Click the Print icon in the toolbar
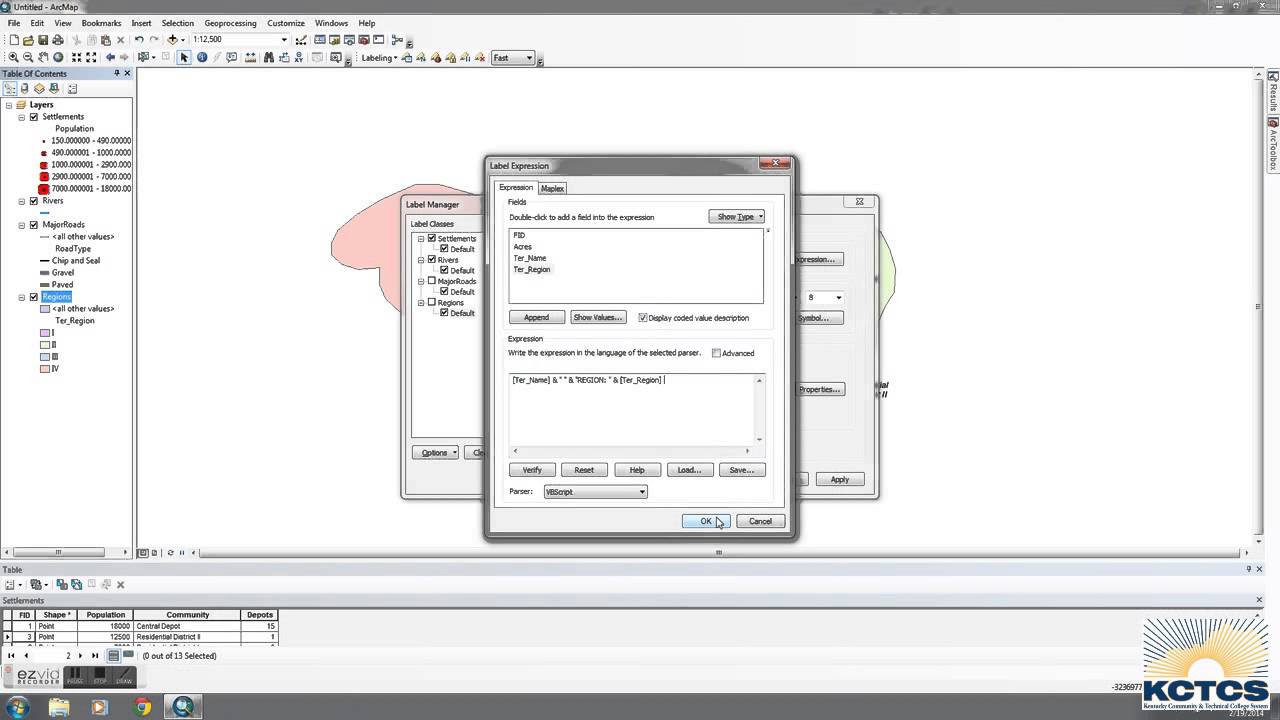1280x720 pixels. [x=58, y=40]
